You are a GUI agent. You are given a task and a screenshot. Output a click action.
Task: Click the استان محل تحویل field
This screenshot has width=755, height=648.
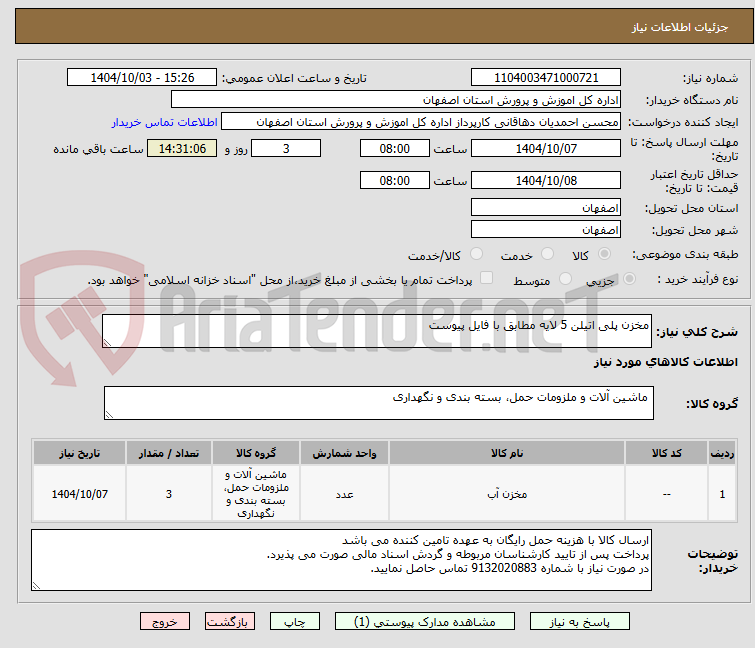pyautogui.click(x=546, y=207)
